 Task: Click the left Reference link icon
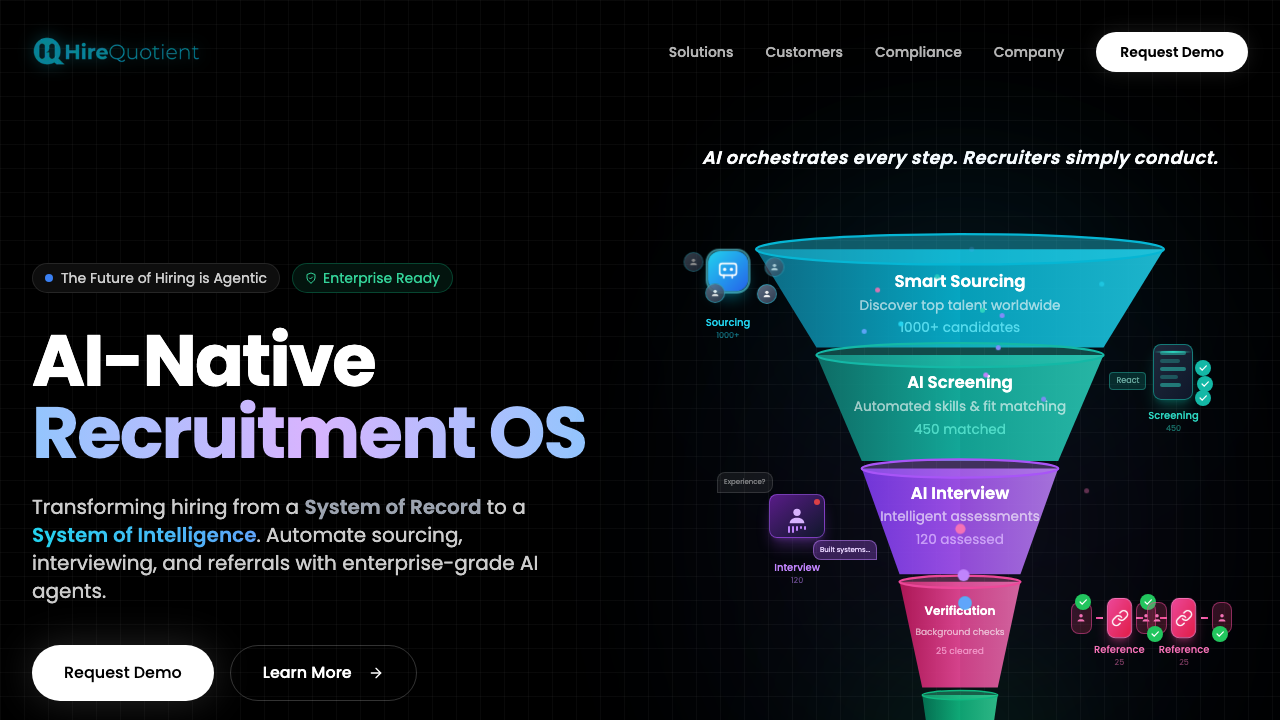[x=1119, y=618]
